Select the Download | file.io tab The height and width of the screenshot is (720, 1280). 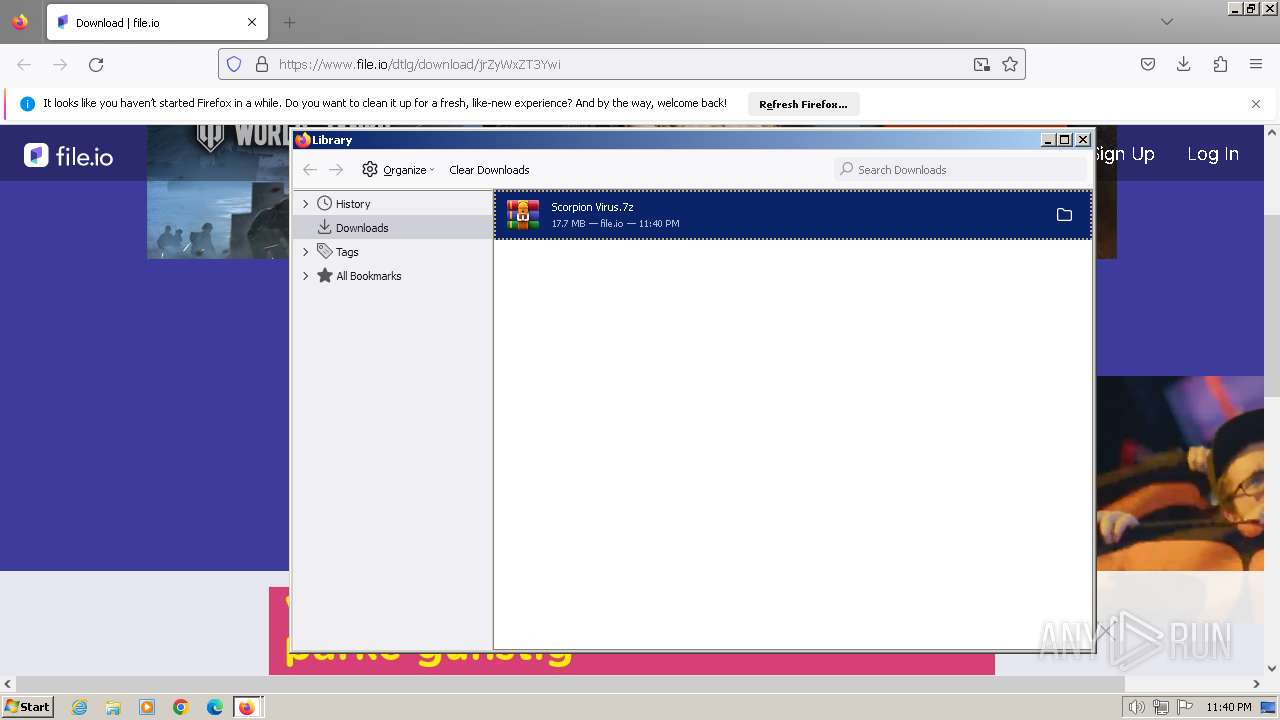pos(158,22)
